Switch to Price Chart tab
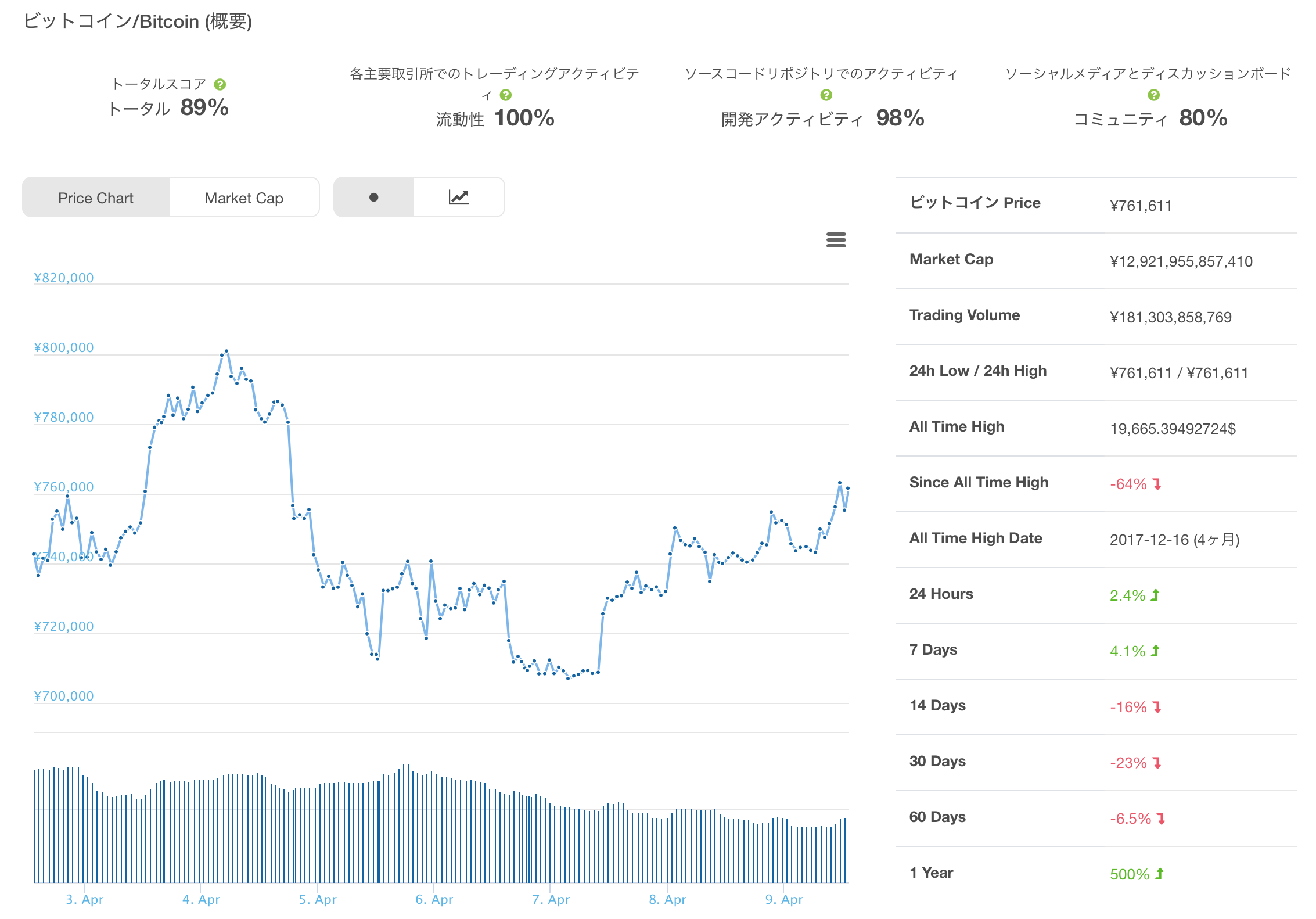This screenshot has width=1316, height=919. coord(96,198)
